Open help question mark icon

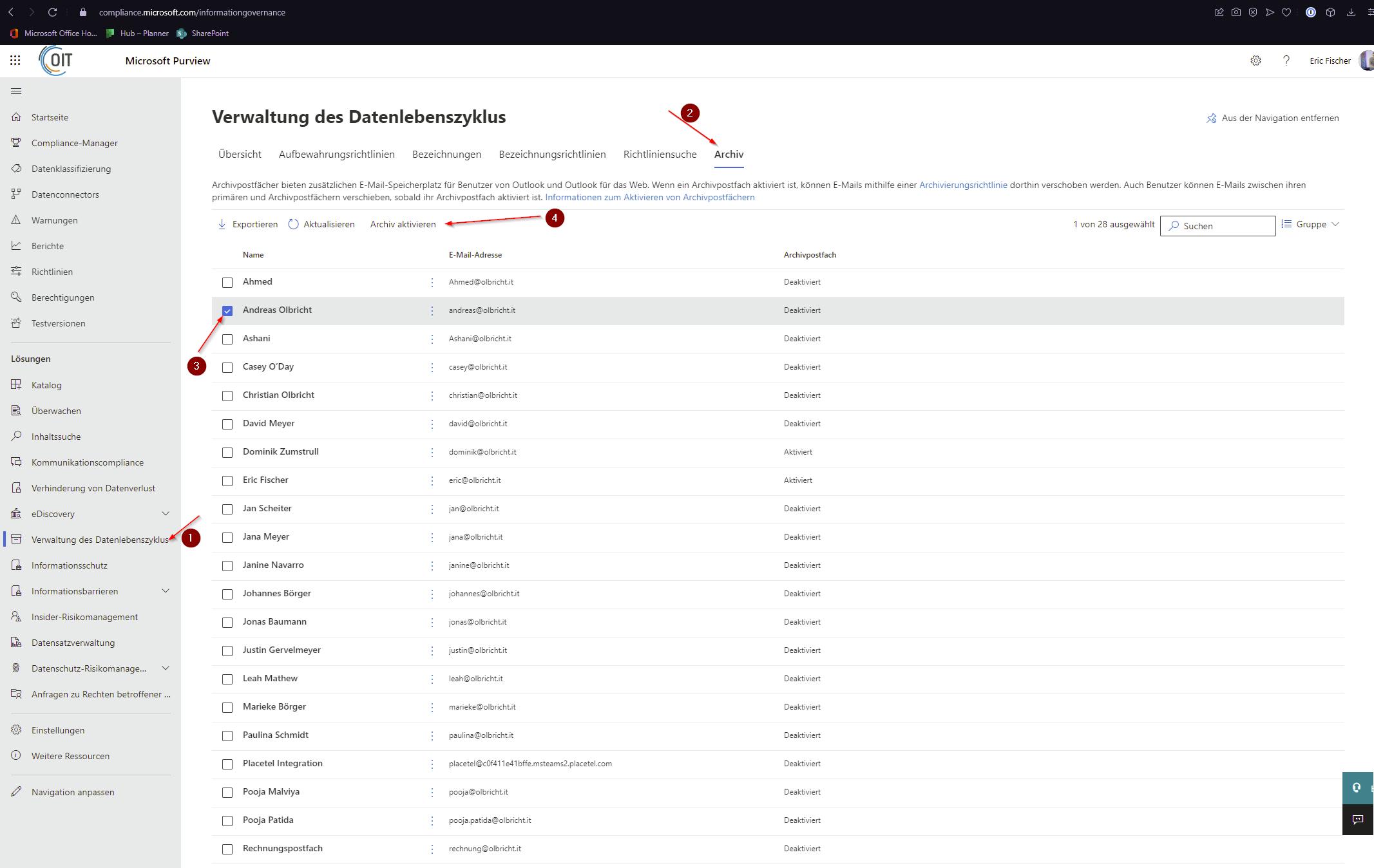pos(1286,61)
